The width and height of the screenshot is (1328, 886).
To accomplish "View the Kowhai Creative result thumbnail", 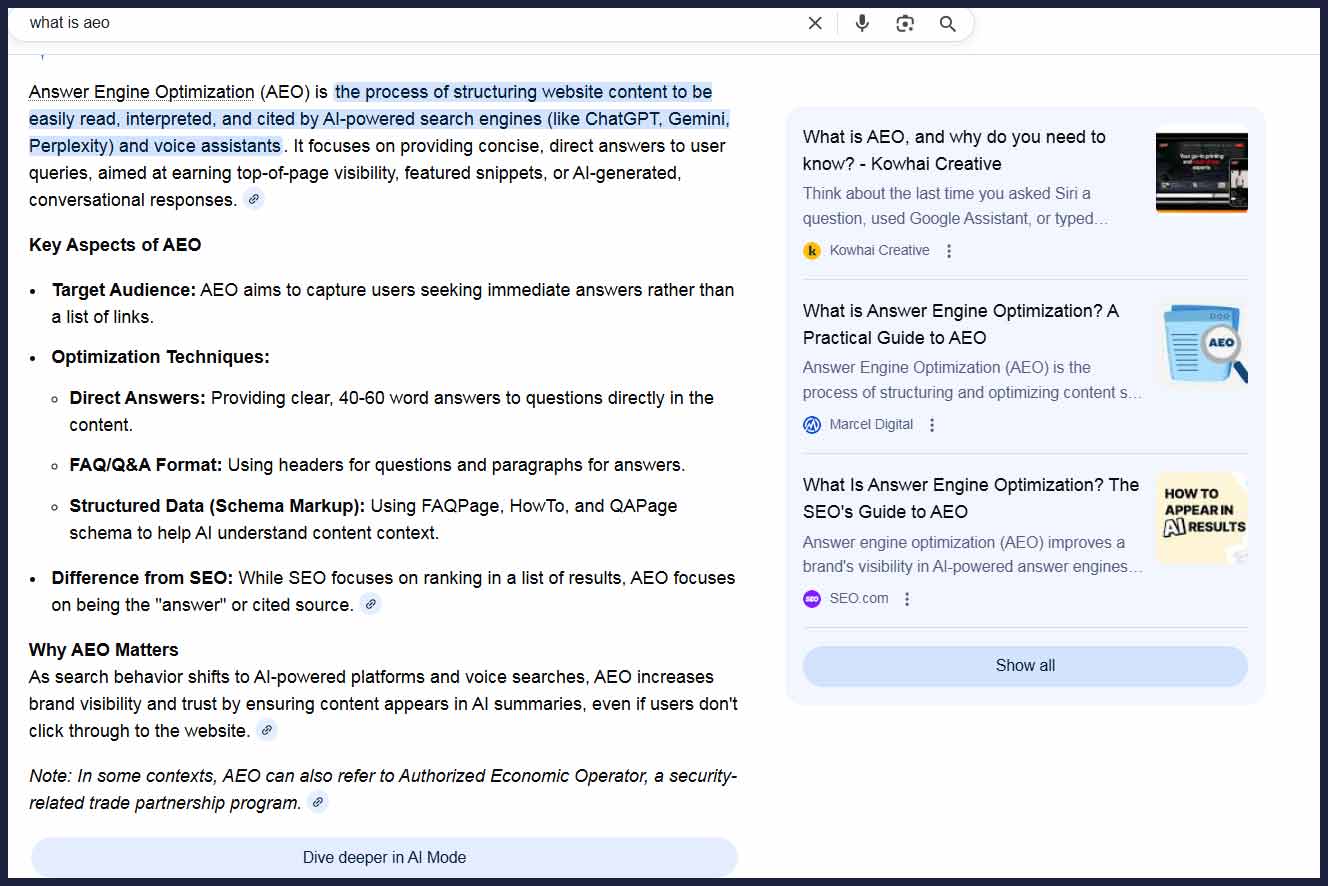I will point(1201,171).
